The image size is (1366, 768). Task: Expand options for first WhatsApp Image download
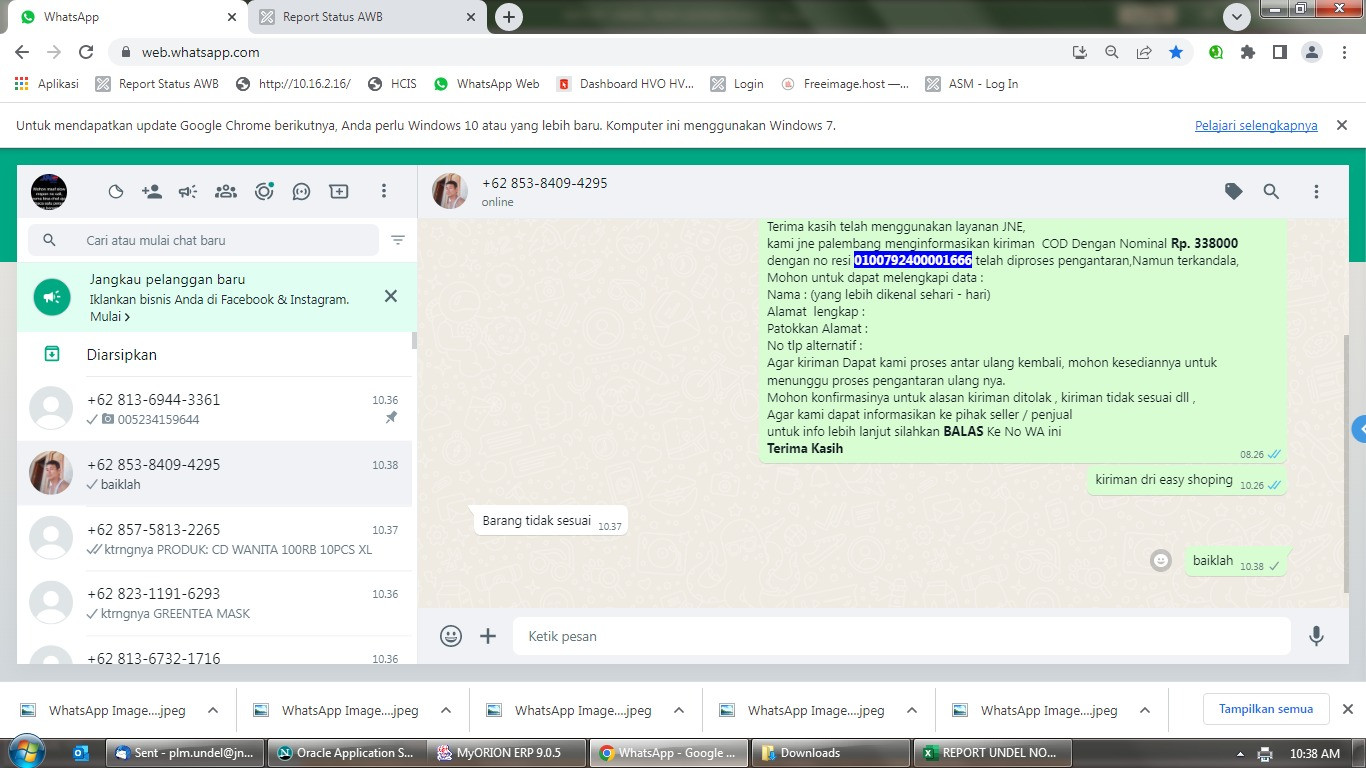pos(213,710)
